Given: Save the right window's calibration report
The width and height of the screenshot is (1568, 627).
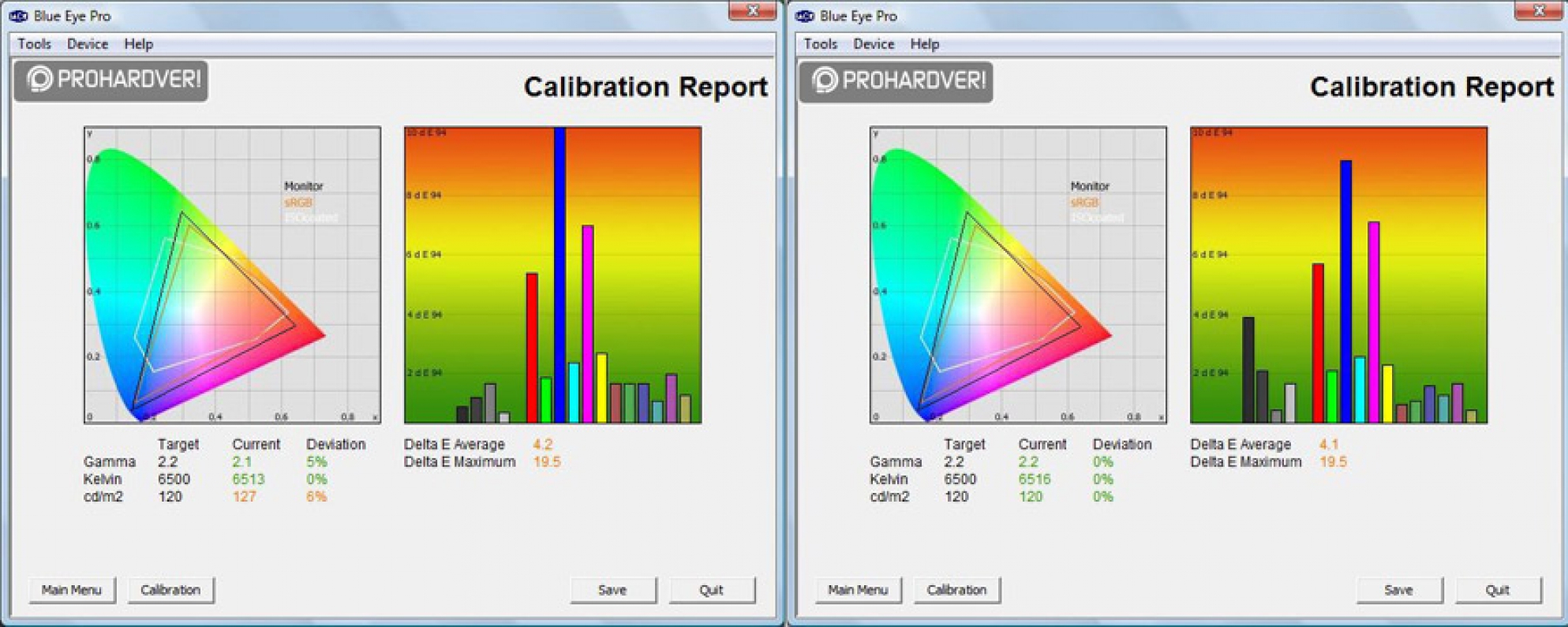Looking at the screenshot, I should point(1398,590).
